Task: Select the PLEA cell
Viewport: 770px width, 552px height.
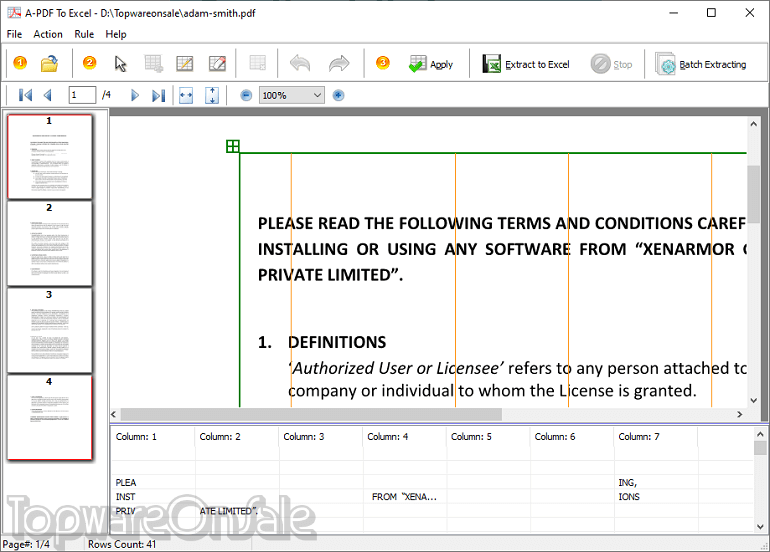Action: (x=153, y=482)
